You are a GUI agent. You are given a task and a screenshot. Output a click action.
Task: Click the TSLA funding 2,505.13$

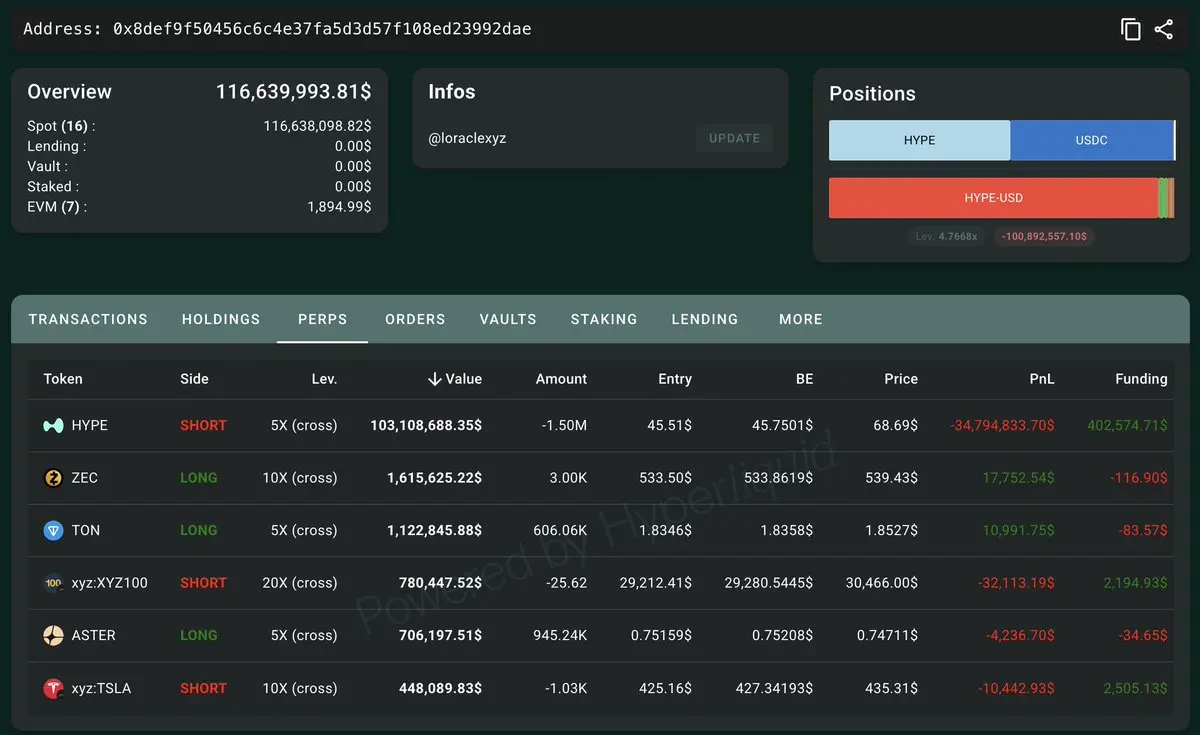pyautogui.click(x=1135, y=688)
